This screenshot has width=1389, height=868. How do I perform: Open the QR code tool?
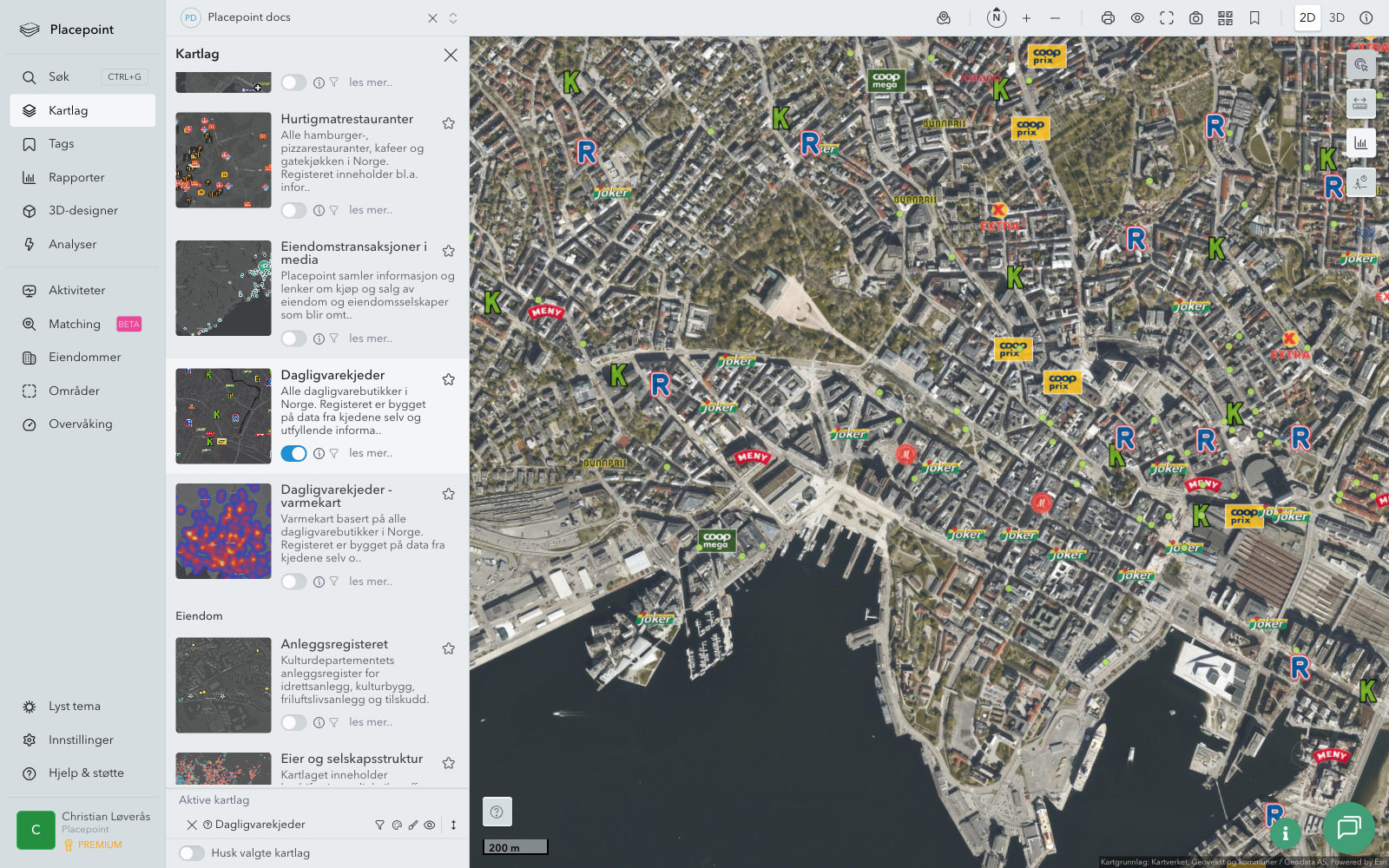pyautogui.click(x=1225, y=18)
